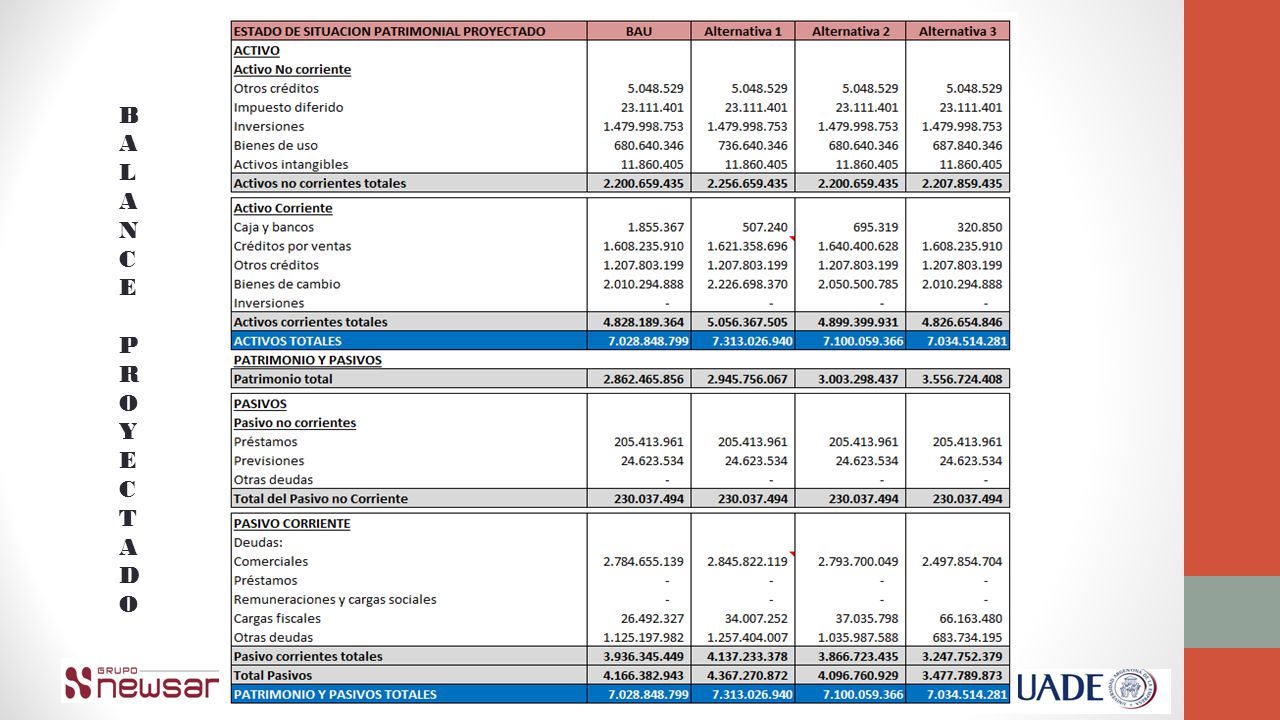Screen dimensions: 1280x720
Task: Select the Impuesto diferido row label
Action: [x=288, y=108]
